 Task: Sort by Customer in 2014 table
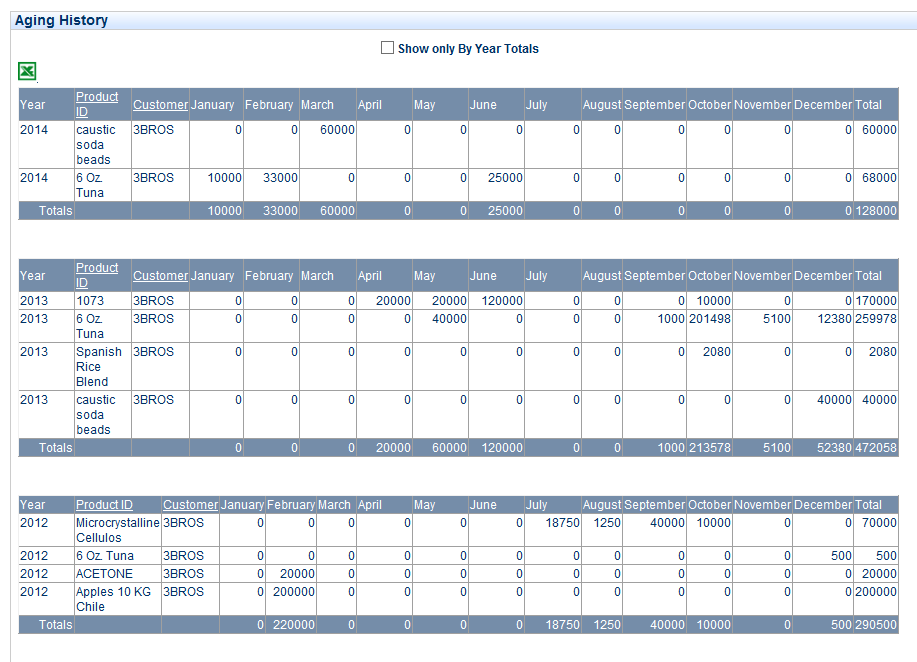click(160, 105)
